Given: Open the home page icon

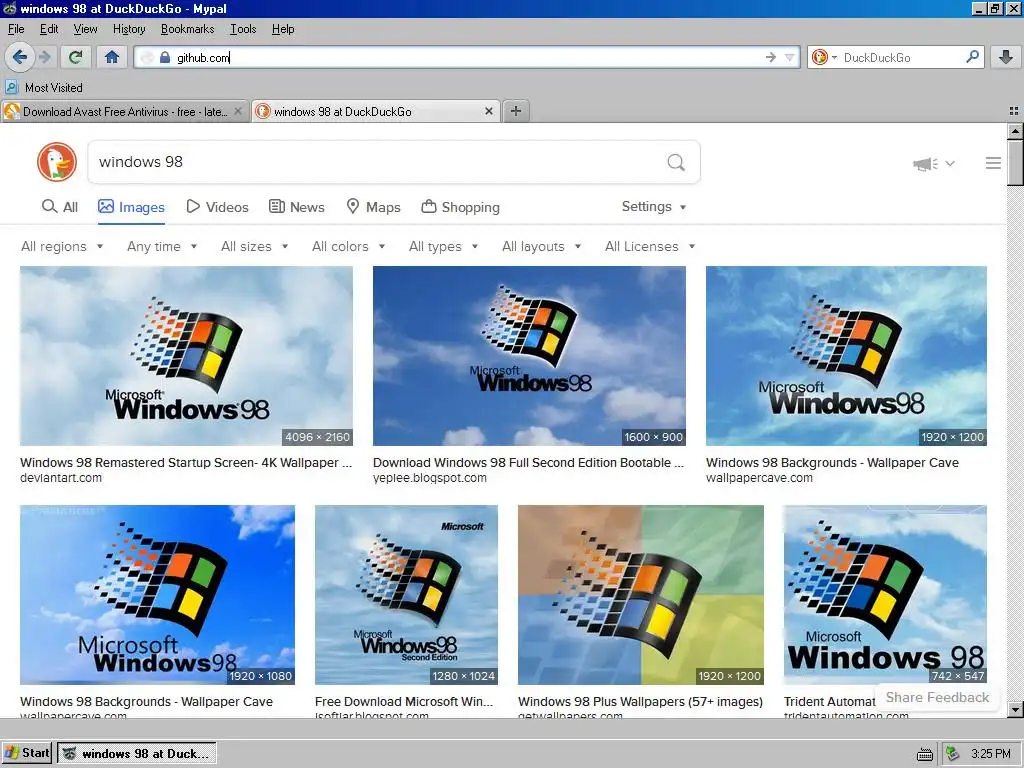Looking at the screenshot, I should [112, 57].
